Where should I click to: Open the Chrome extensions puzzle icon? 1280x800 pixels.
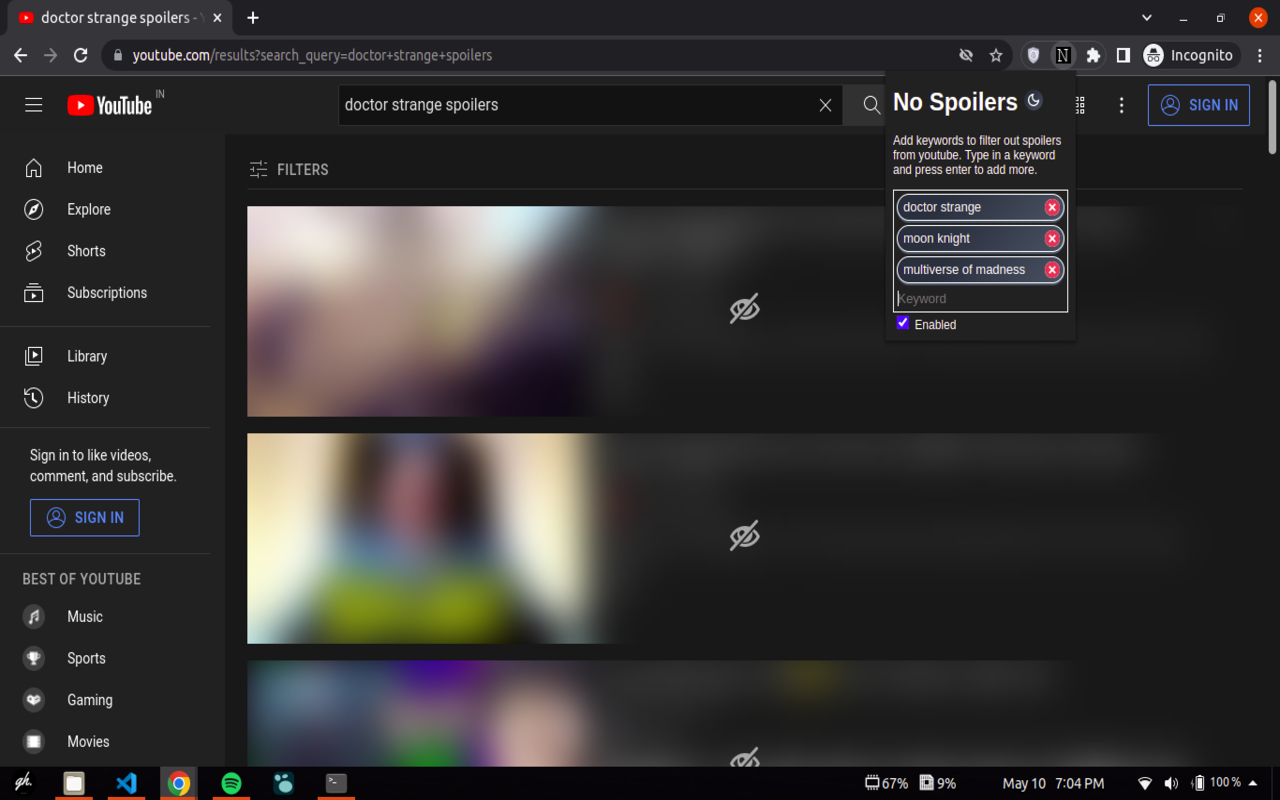pyautogui.click(x=1093, y=55)
